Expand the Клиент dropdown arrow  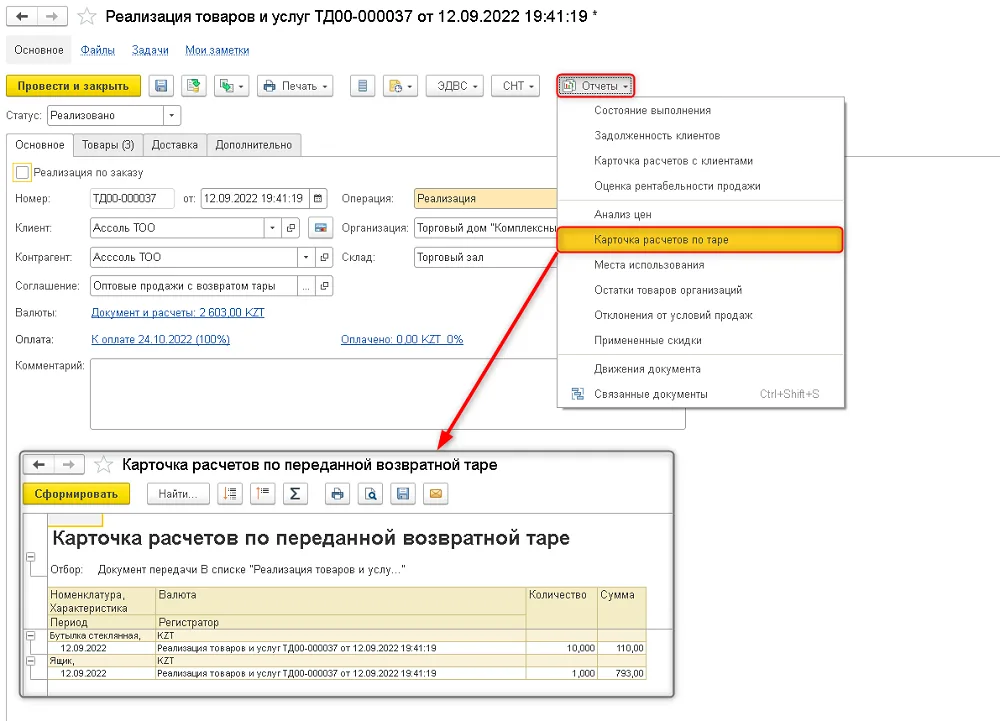[272, 228]
